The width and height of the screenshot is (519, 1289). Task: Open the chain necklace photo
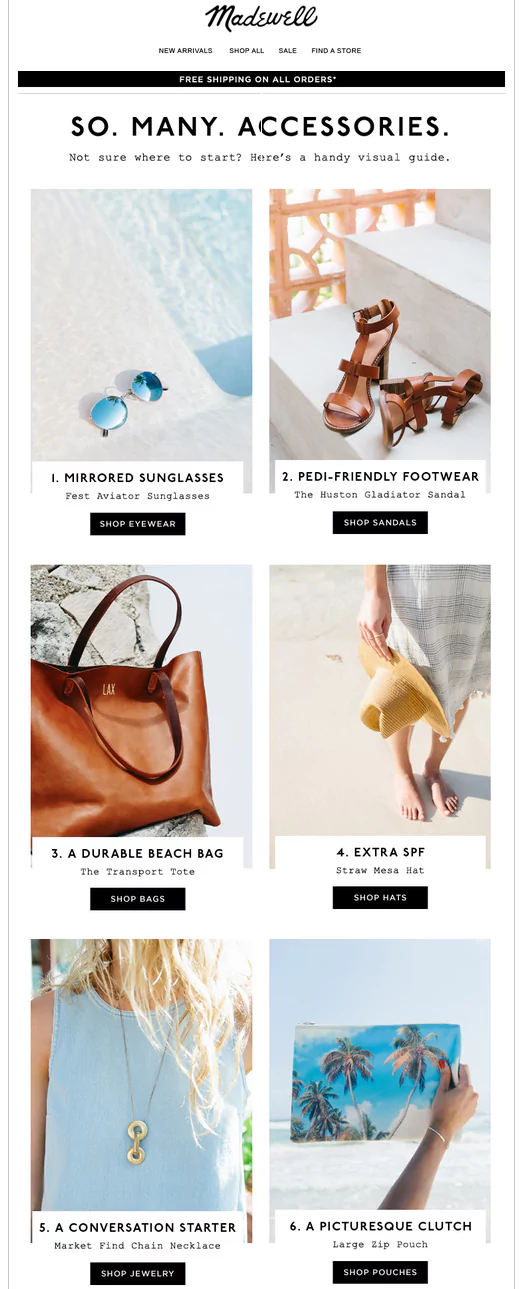(141, 1075)
